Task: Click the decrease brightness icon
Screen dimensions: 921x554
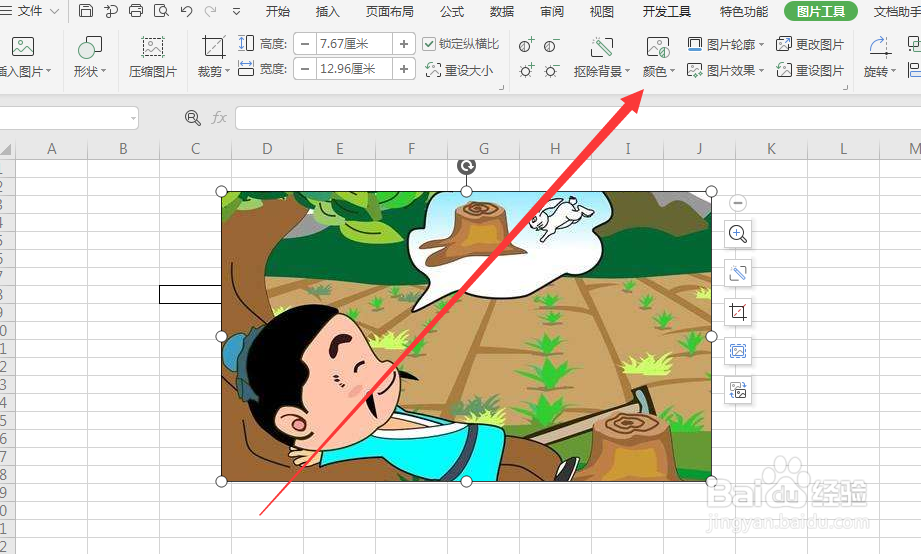Action: pyautogui.click(x=551, y=70)
